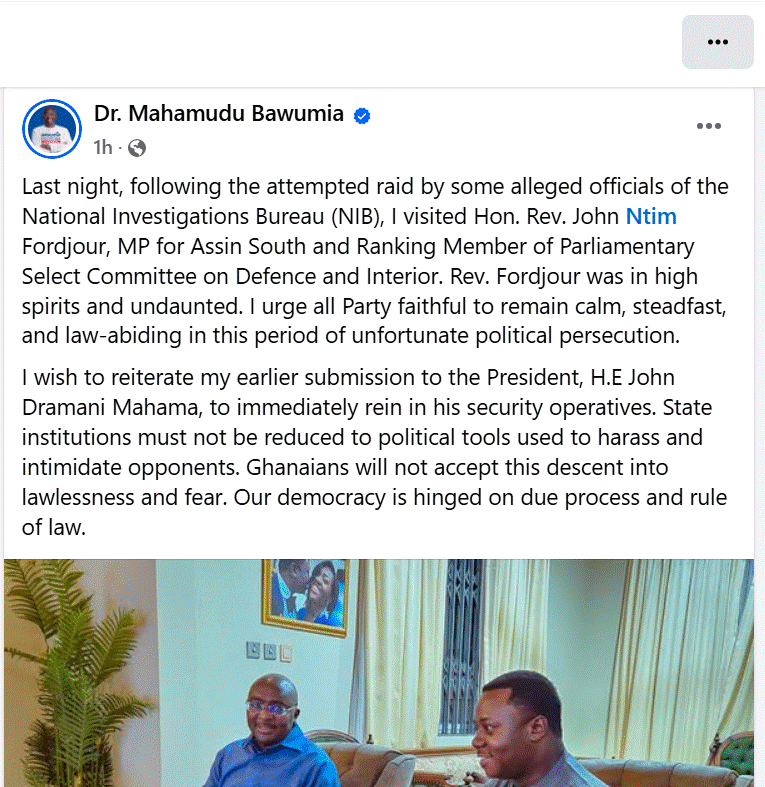Open Dr. Mahamudu Bawumia's profile name link

218,115
